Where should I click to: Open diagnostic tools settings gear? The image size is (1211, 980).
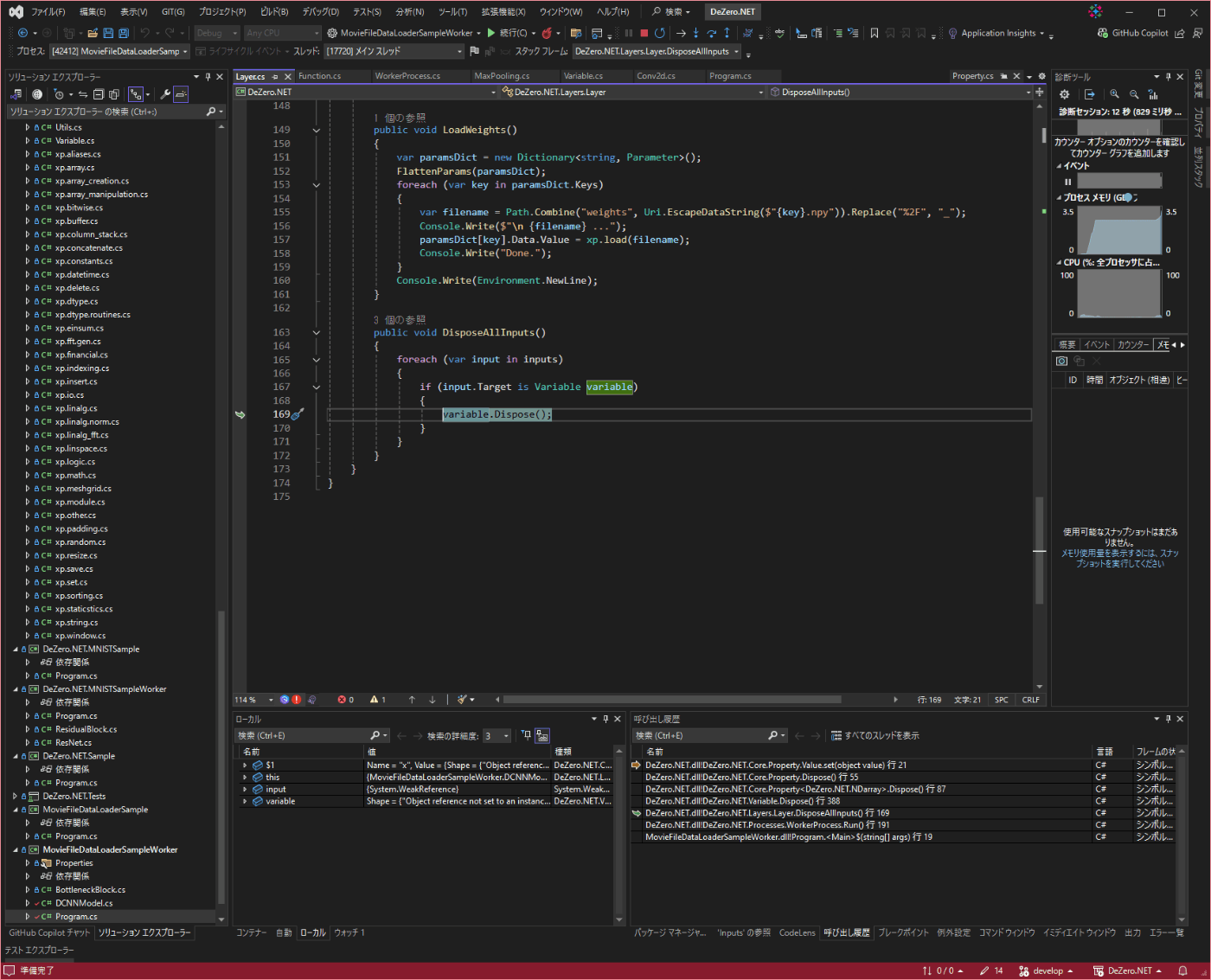click(x=1065, y=94)
